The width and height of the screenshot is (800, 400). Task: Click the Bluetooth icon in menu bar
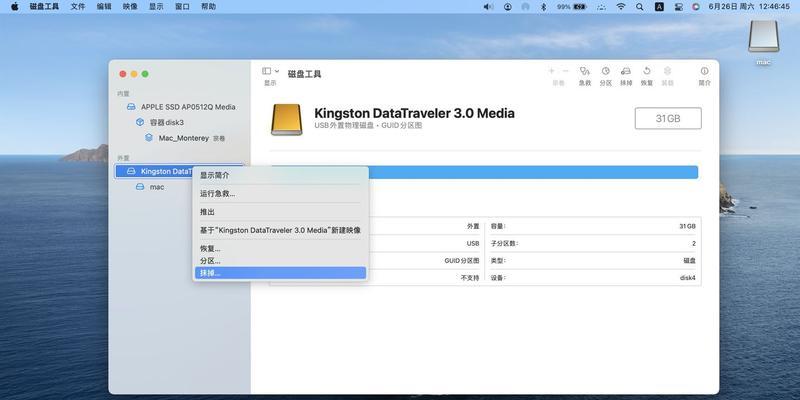544,7
